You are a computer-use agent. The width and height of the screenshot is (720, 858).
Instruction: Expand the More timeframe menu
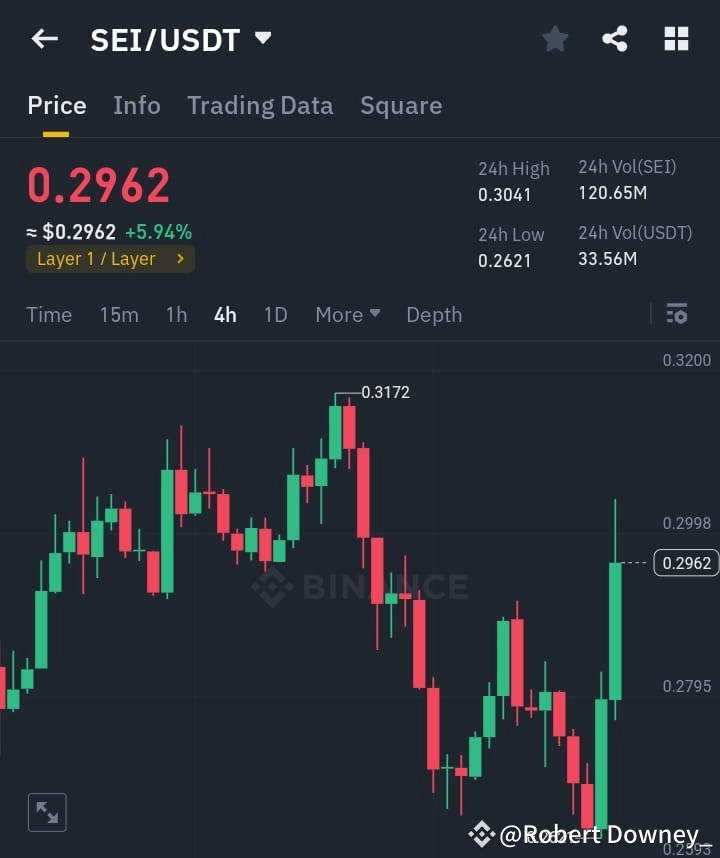pos(346,314)
